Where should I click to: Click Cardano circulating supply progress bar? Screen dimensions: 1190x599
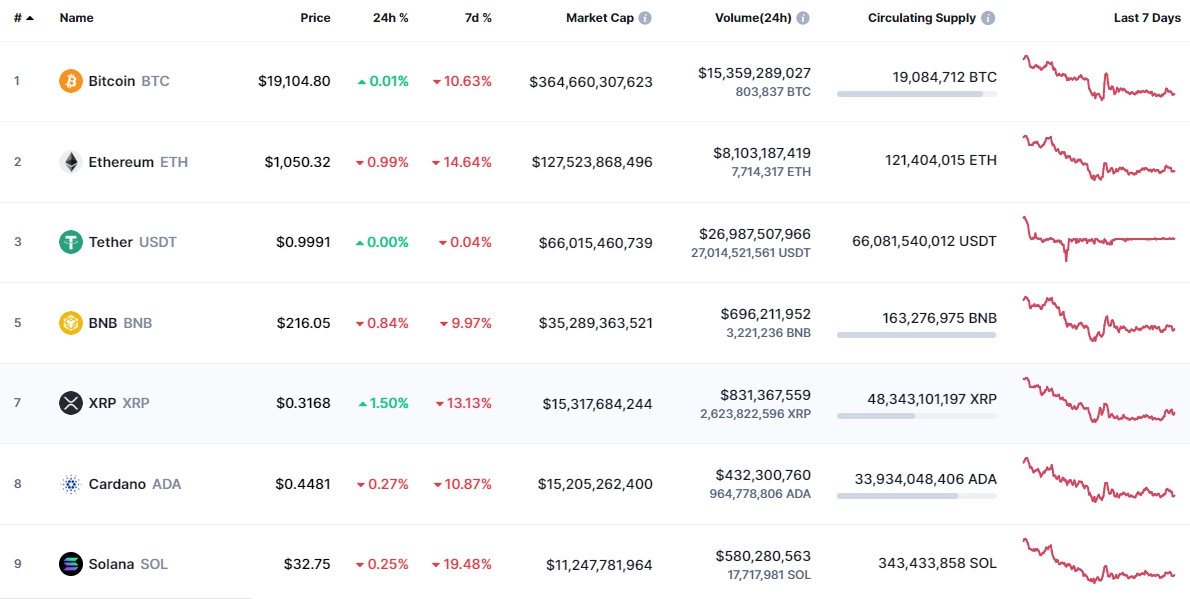click(x=917, y=496)
